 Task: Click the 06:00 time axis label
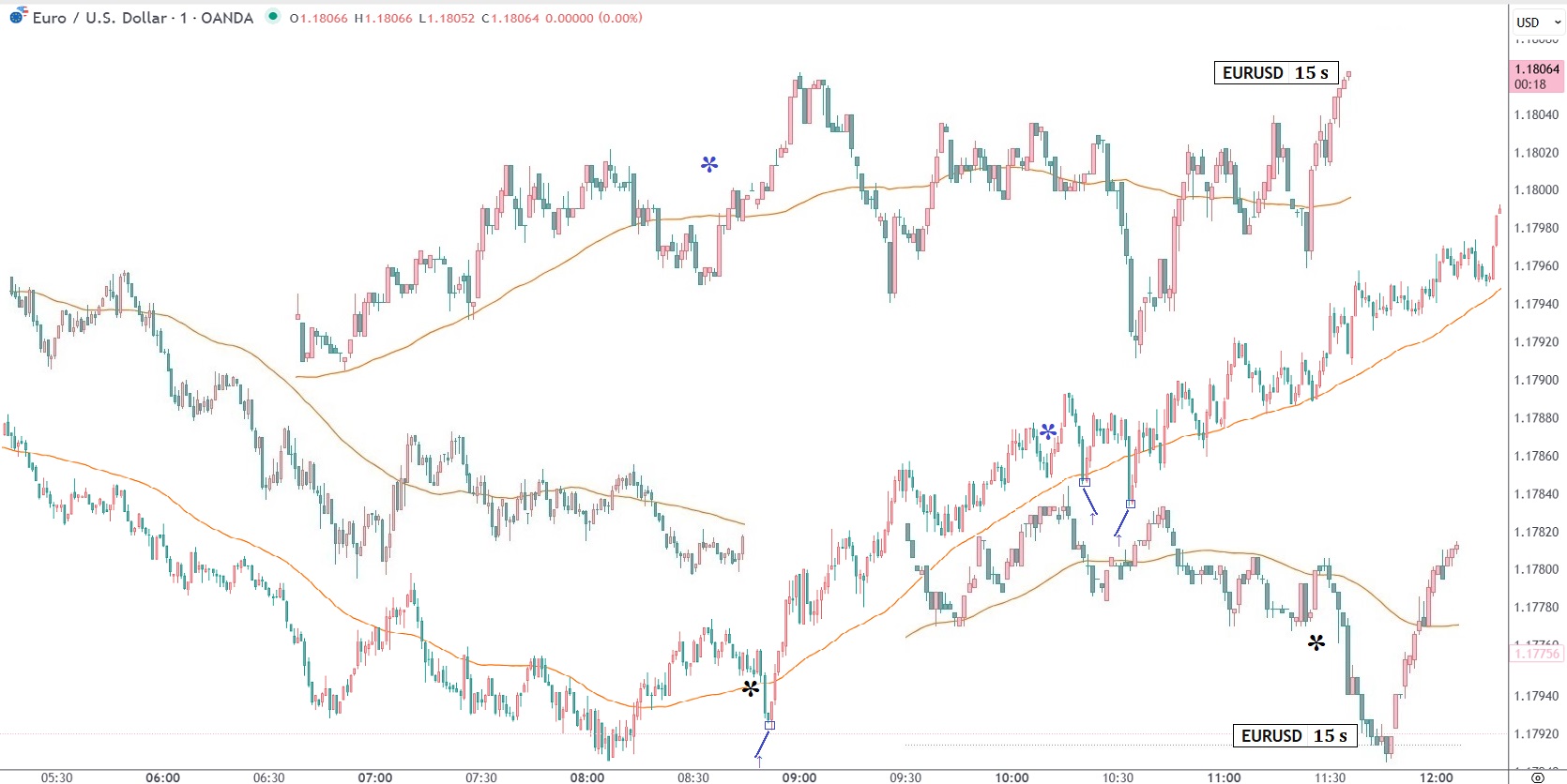(162, 777)
